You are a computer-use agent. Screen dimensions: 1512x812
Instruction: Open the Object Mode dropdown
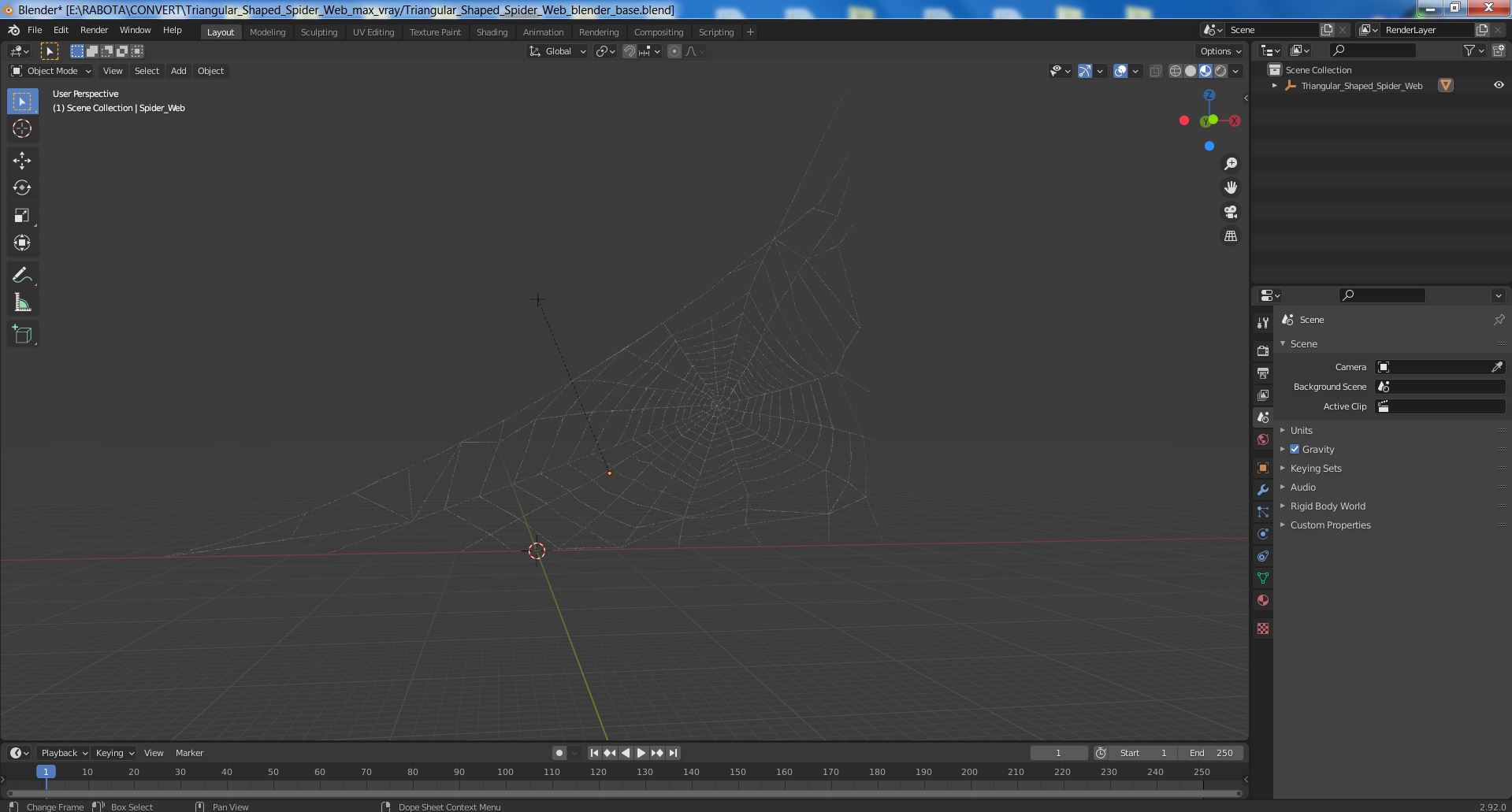click(x=51, y=71)
